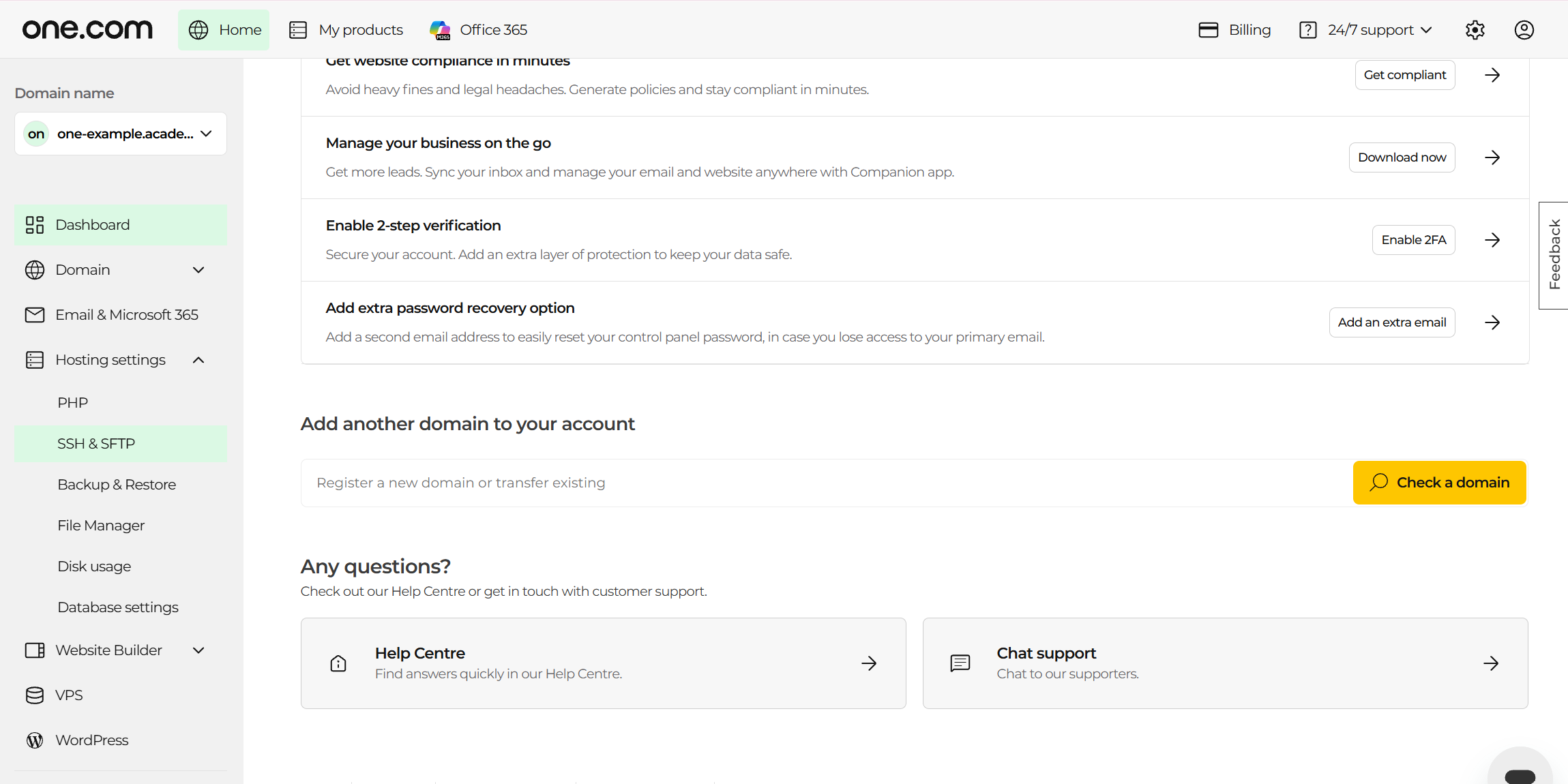1568x784 pixels.
Task: Click arrow next to Download now
Action: (x=1492, y=157)
